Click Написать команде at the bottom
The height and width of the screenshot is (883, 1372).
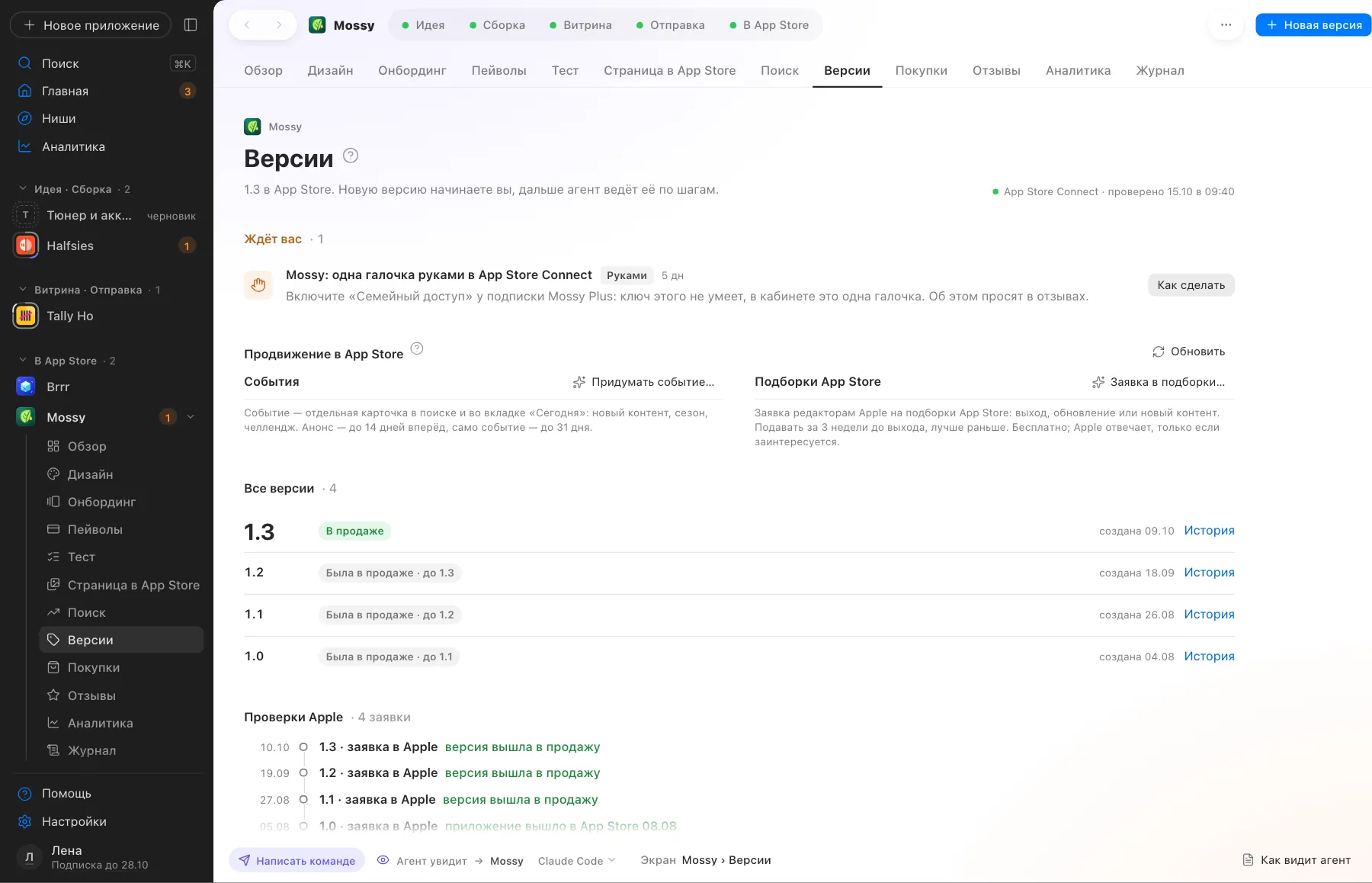297,861
